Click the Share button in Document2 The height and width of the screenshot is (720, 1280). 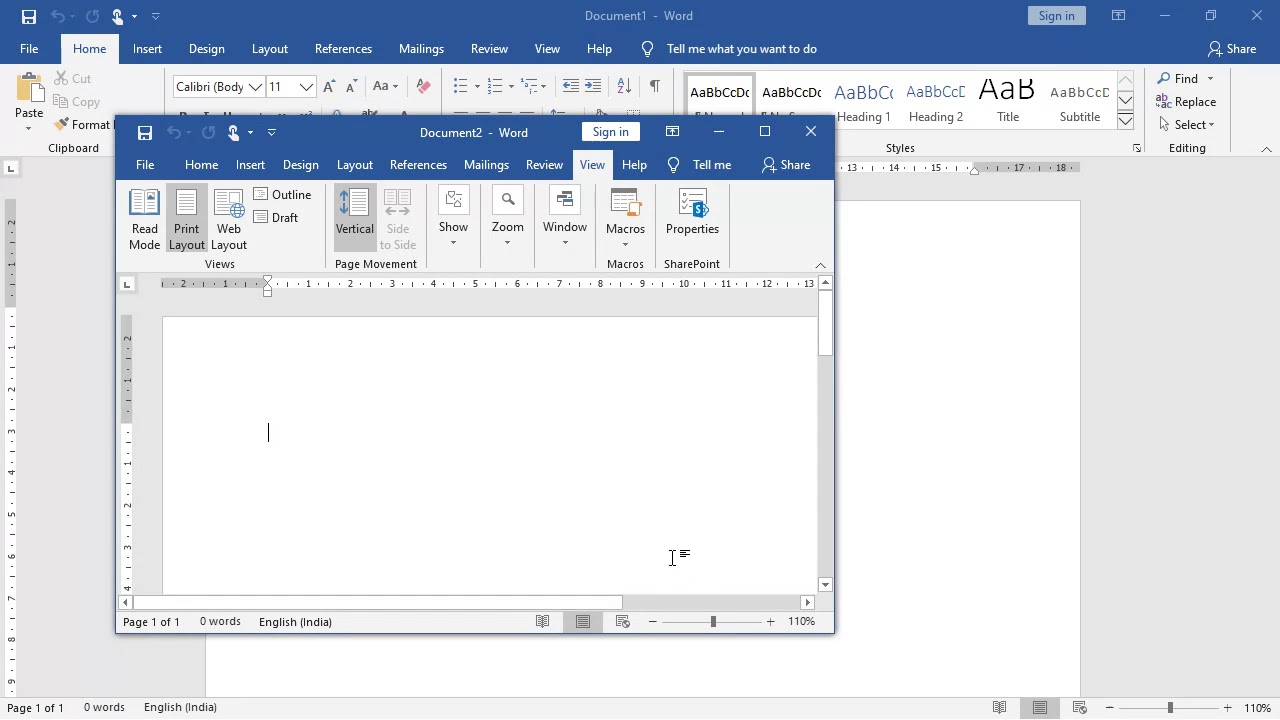coord(786,165)
